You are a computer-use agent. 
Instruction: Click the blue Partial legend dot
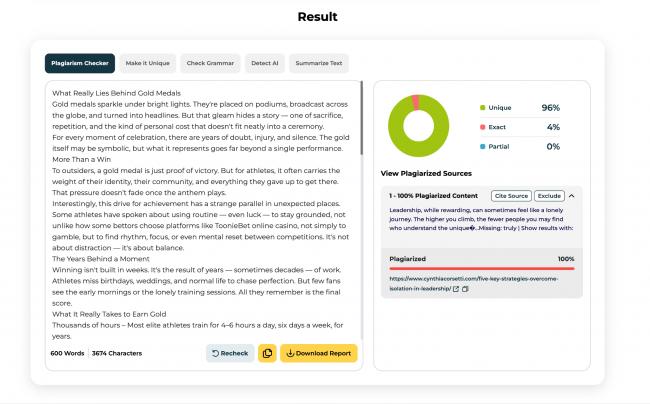pos(483,147)
